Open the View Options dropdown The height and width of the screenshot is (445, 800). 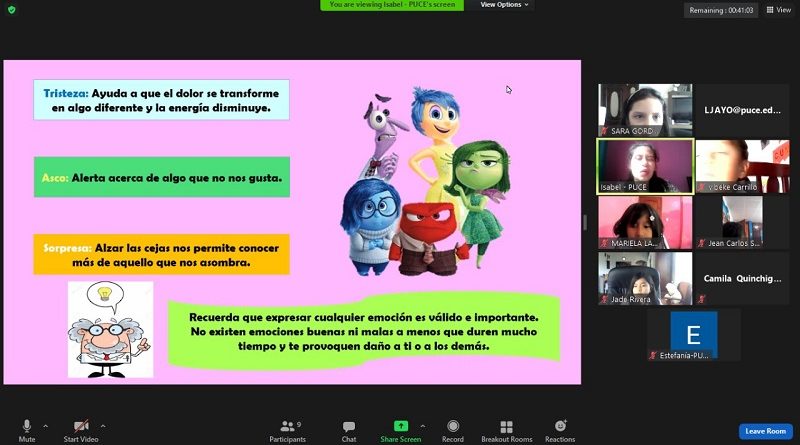pos(504,5)
